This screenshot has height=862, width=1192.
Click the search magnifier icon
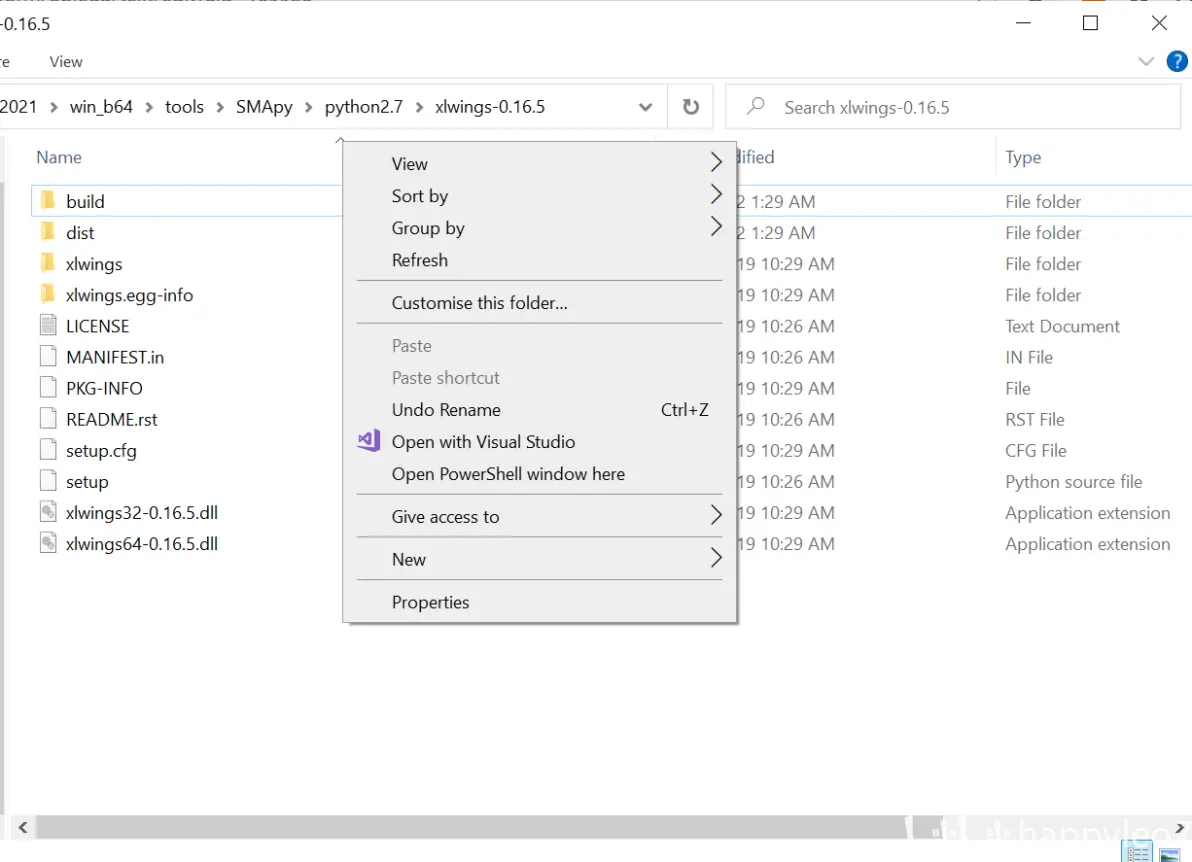click(x=755, y=106)
